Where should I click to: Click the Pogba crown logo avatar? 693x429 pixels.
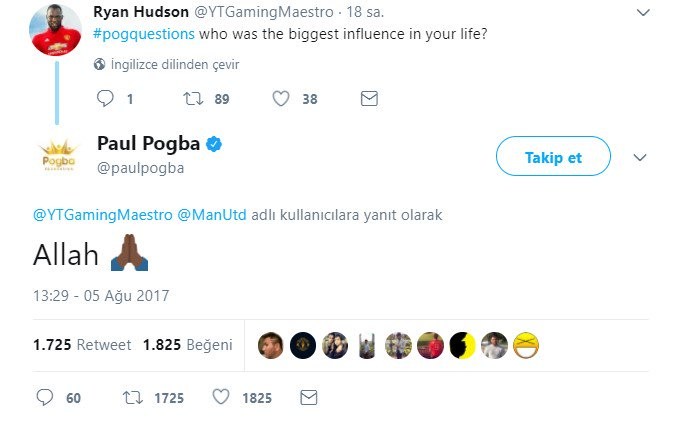(59, 157)
